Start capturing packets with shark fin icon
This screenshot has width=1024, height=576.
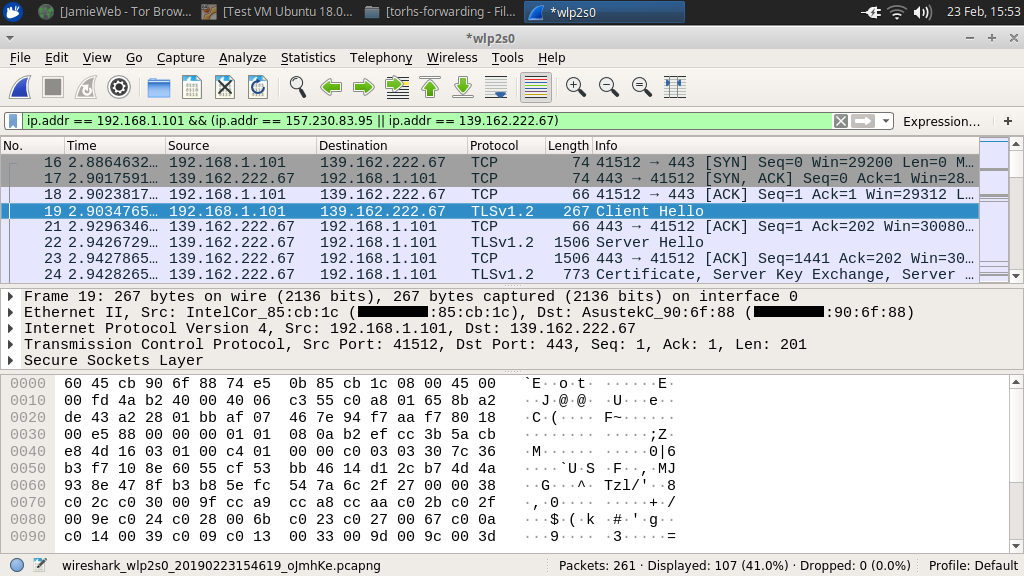(20, 87)
